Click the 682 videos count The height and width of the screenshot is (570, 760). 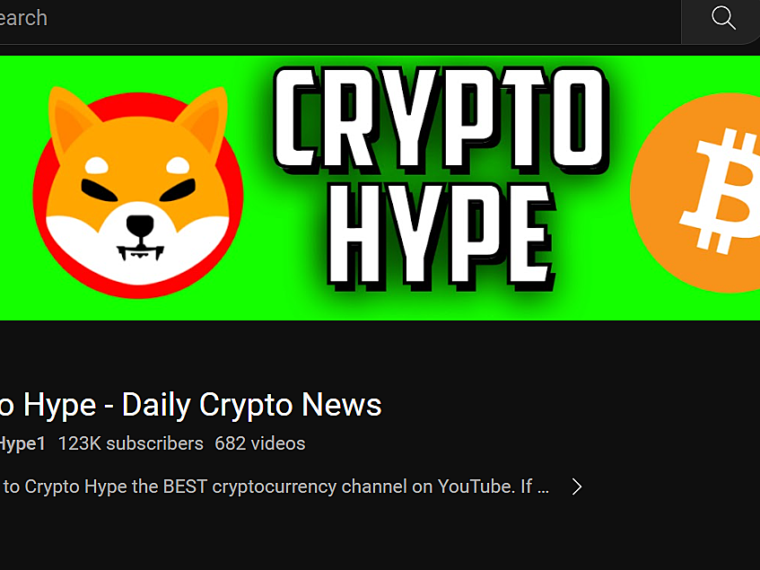pyautogui.click(x=260, y=443)
